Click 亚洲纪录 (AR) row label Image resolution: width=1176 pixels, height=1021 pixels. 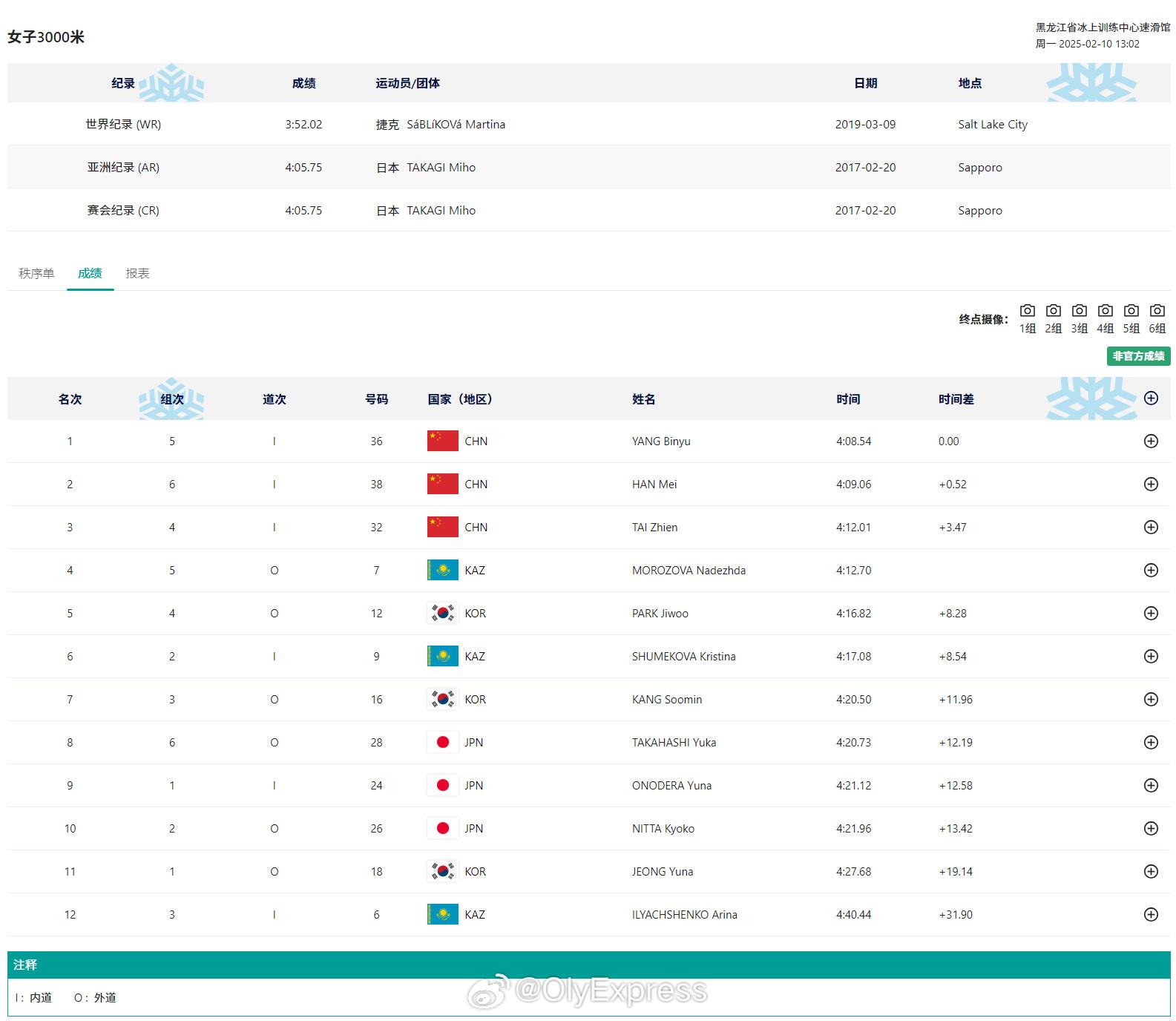(123, 168)
